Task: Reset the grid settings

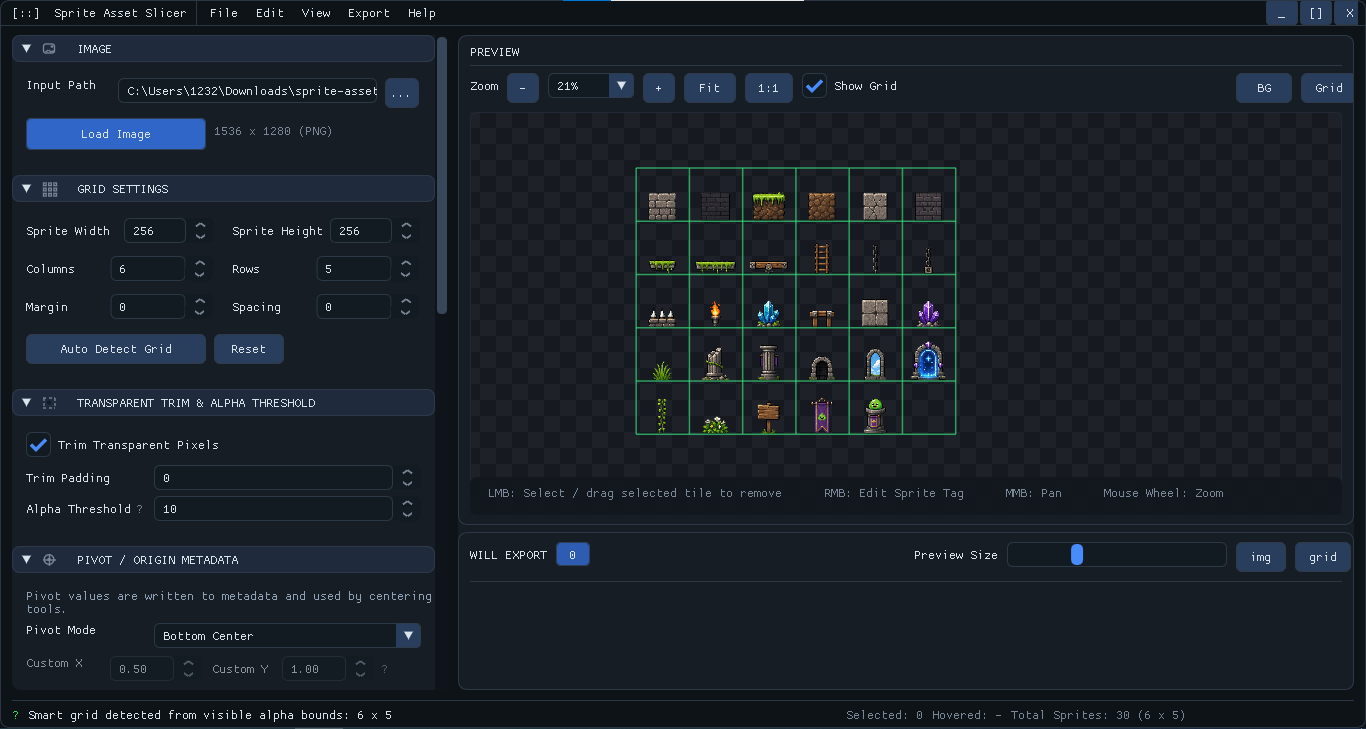Action: [248, 349]
